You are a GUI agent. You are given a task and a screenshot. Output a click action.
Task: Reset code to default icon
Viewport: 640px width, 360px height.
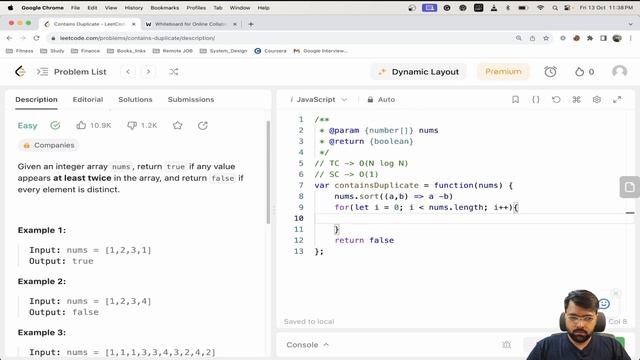click(x=556, y=100)
